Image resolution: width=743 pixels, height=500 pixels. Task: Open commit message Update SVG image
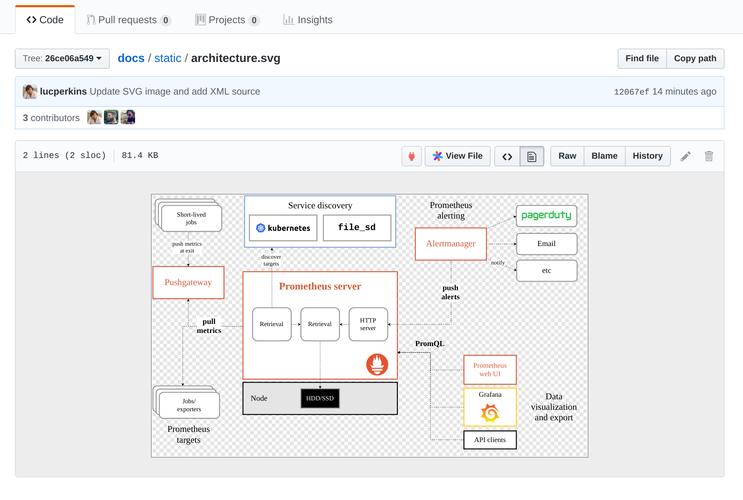(174, 91)
